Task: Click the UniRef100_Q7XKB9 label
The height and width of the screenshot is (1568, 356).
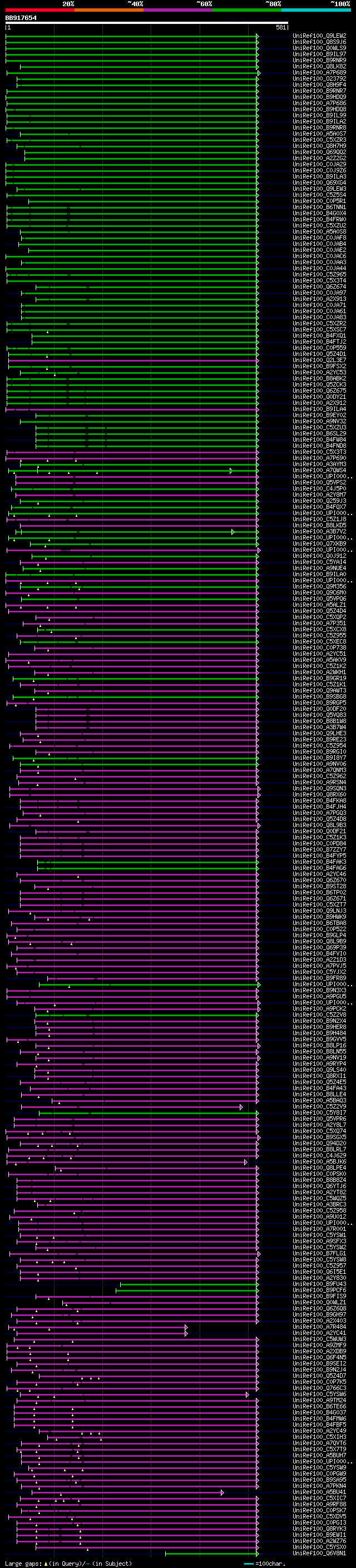Action: (x=319, y=543)
